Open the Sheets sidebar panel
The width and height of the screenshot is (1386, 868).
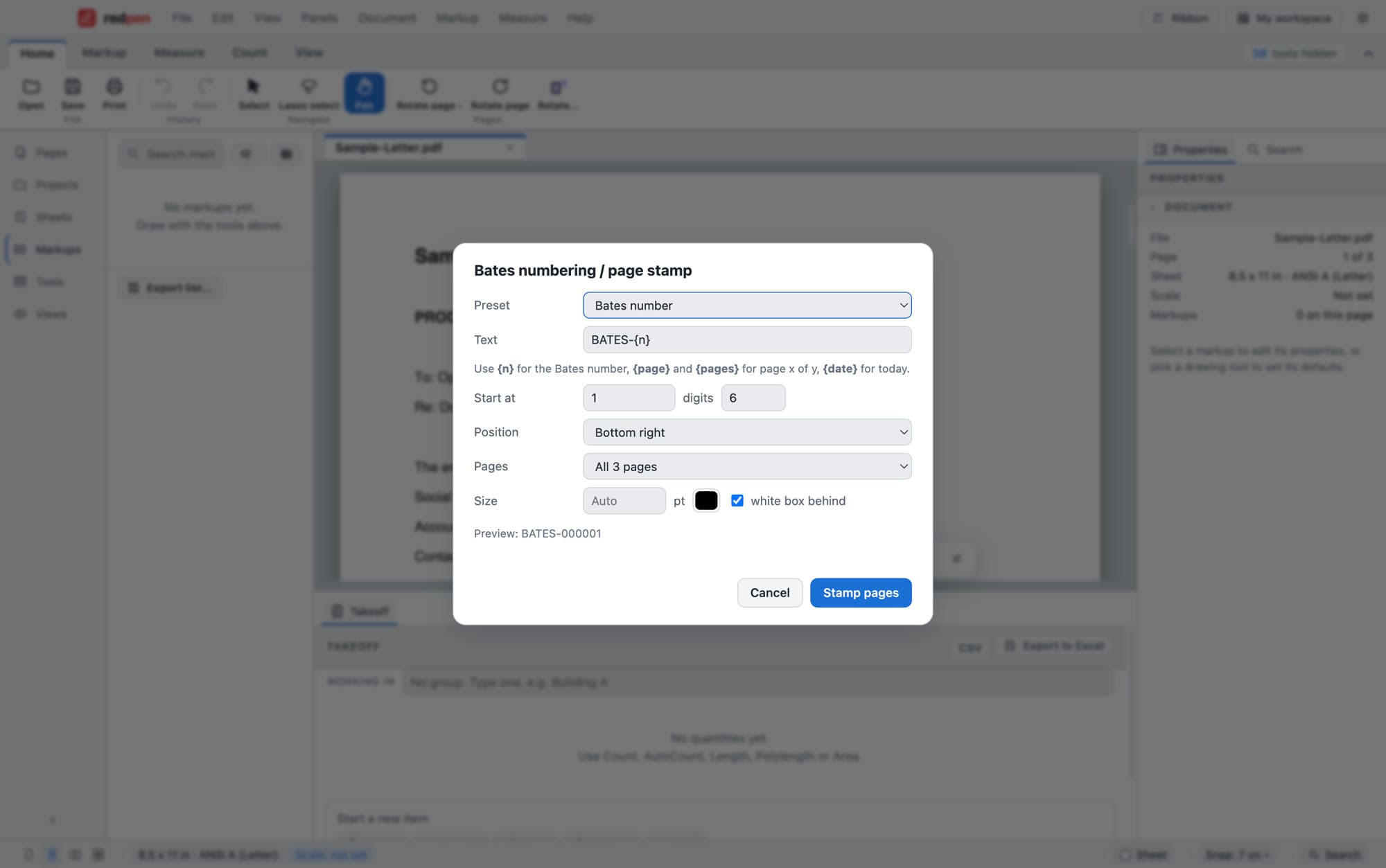pos(52,217)
